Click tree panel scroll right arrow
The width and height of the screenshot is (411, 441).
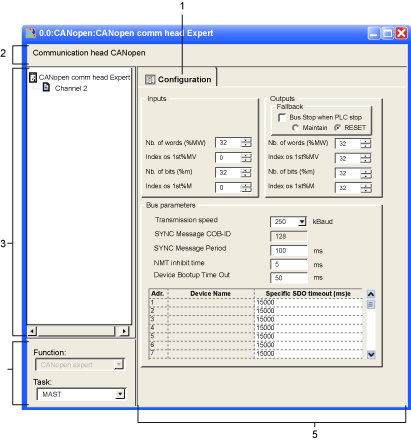pyautogui.click(x=124, y=331)
